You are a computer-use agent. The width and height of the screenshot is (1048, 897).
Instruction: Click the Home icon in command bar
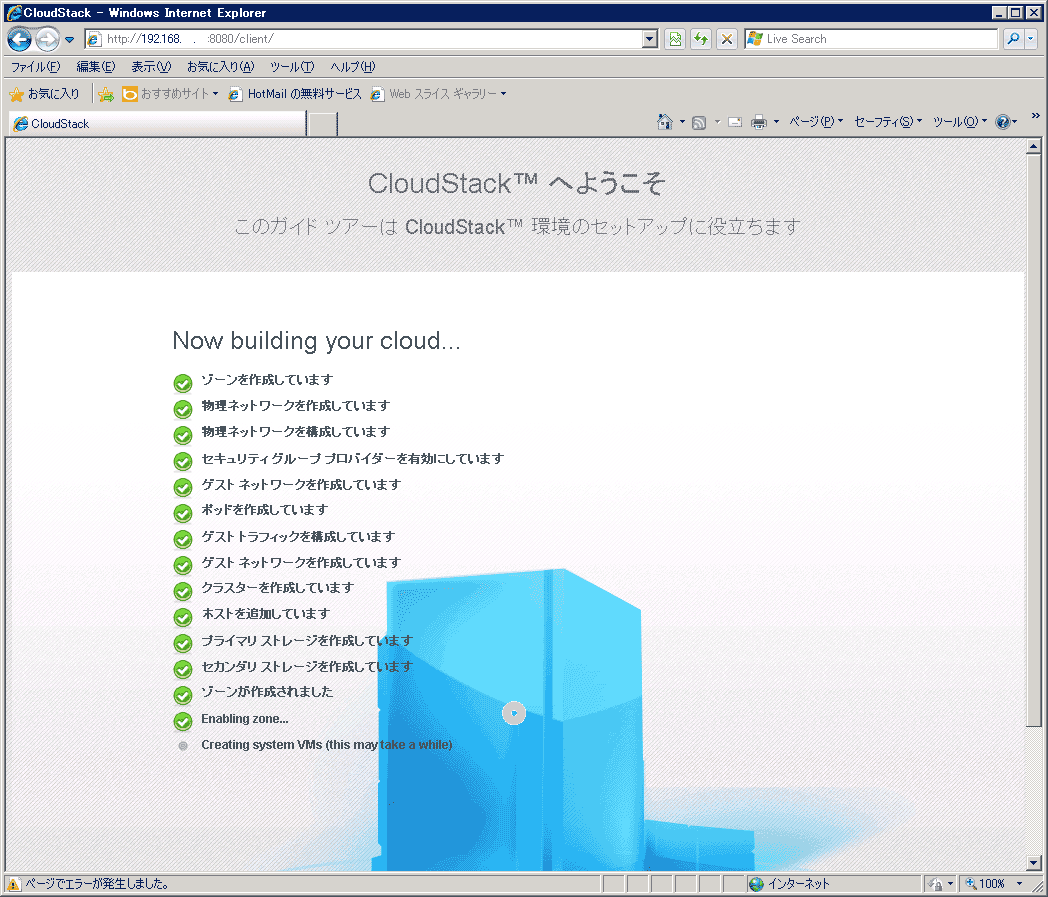665,122
